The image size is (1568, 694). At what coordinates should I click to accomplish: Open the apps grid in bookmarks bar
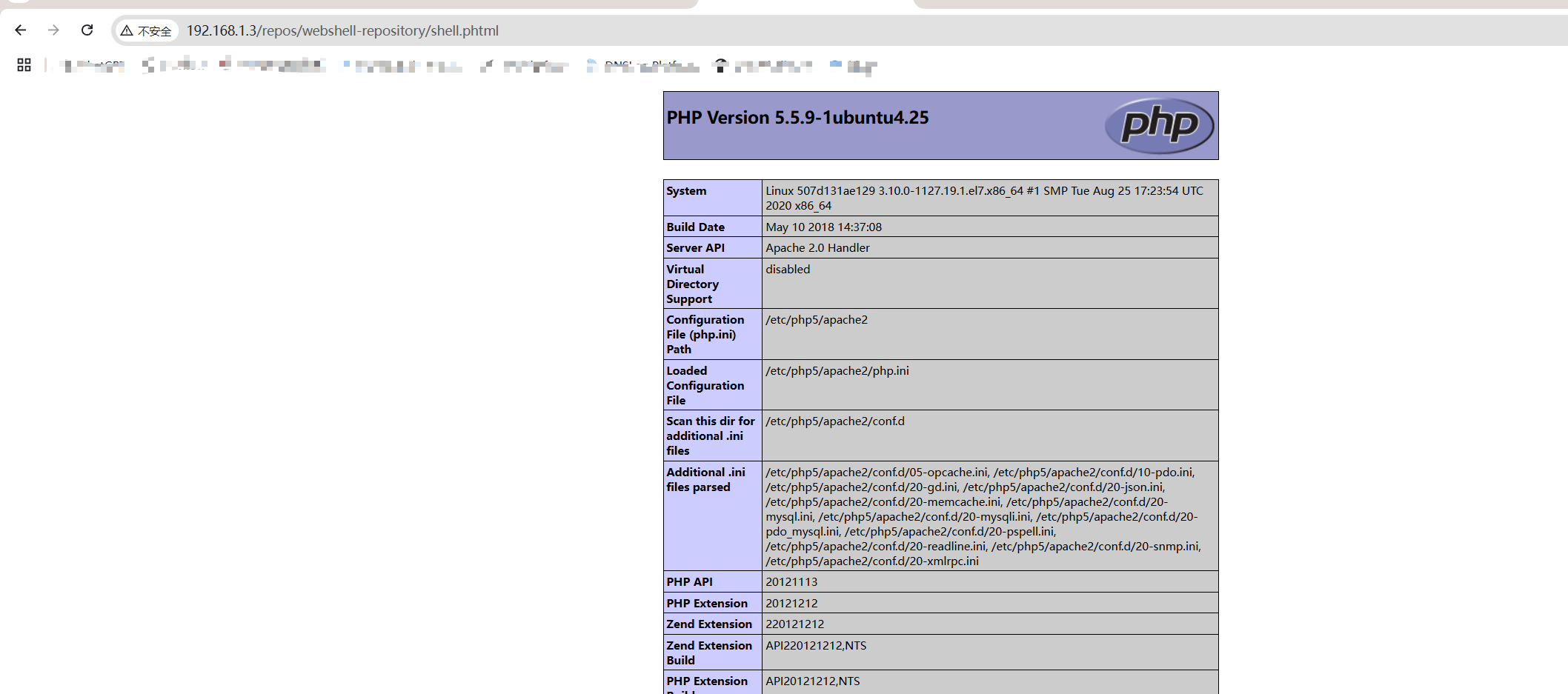click(x=24, y=65)
